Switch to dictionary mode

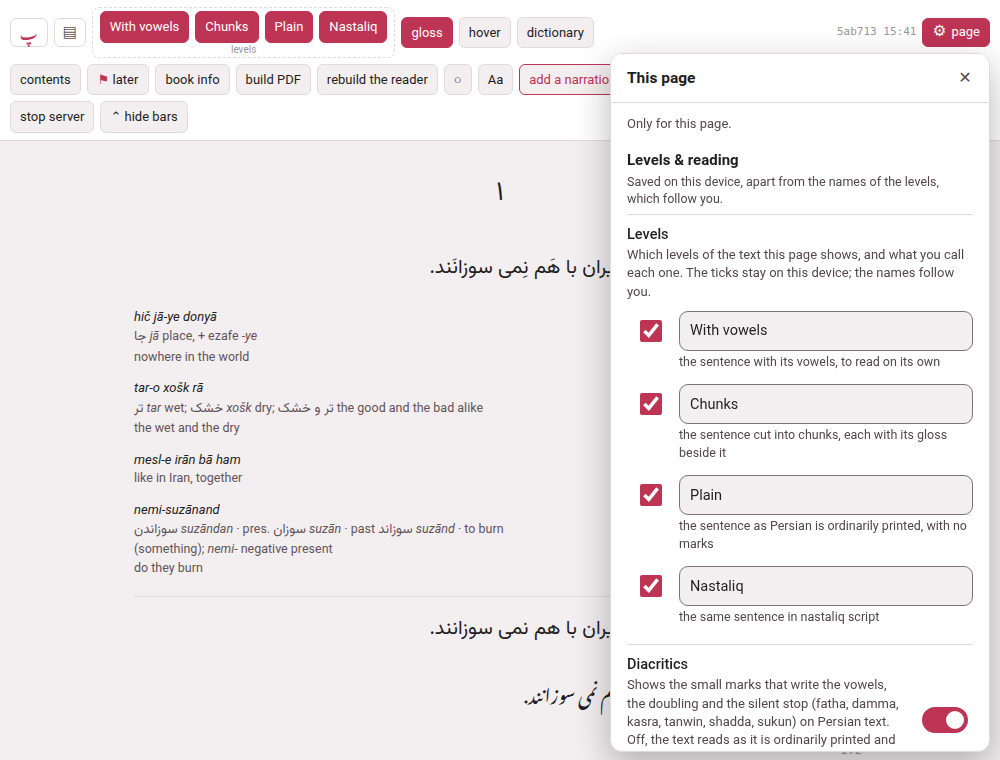click(555, 33)
